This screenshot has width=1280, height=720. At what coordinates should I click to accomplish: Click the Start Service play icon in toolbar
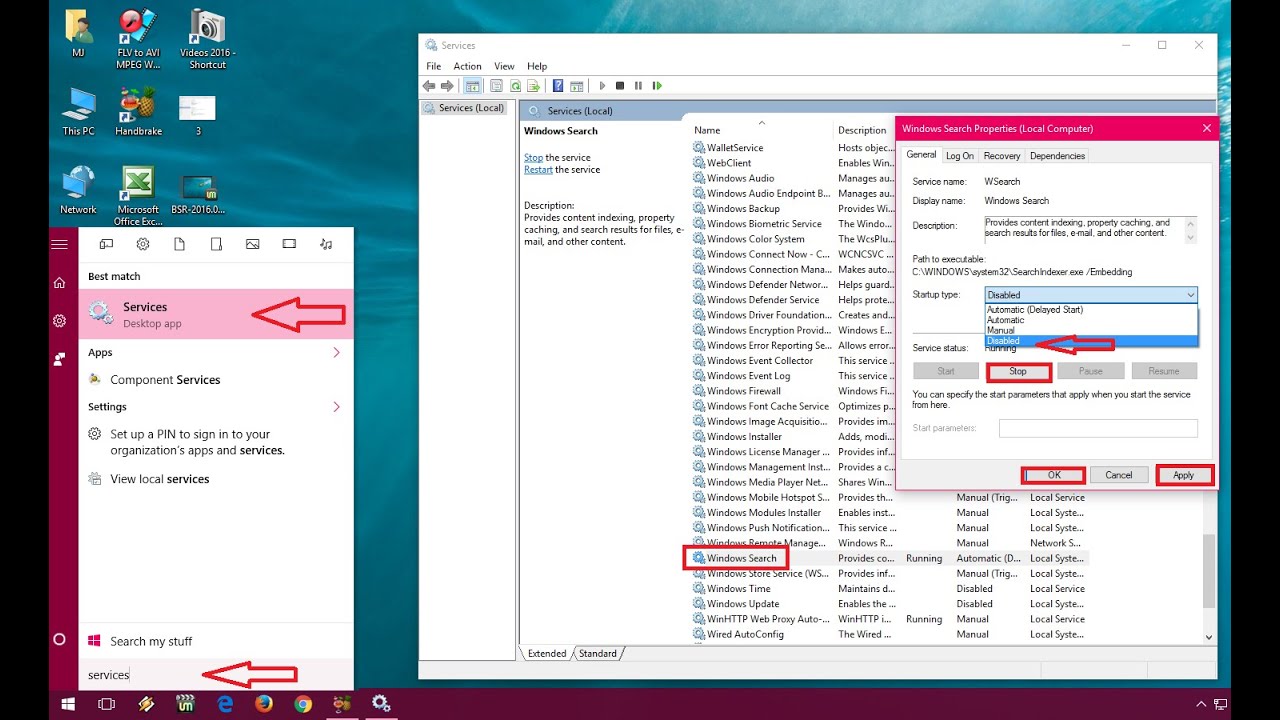602,86
